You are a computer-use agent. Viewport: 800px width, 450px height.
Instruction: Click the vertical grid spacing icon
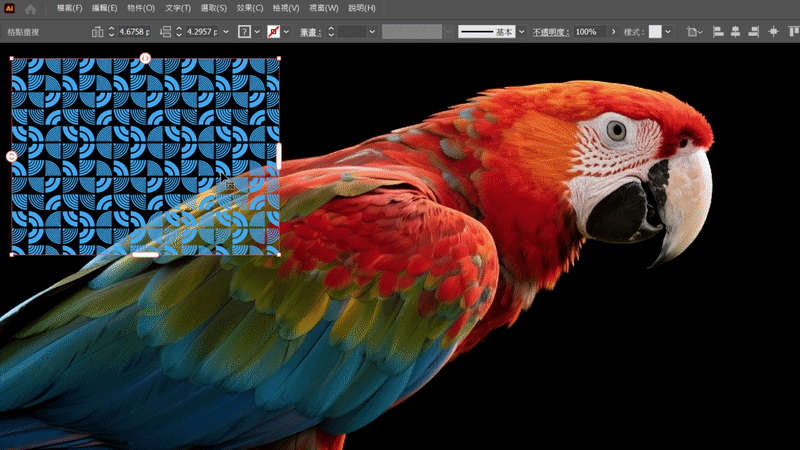[x=165, y=32]
